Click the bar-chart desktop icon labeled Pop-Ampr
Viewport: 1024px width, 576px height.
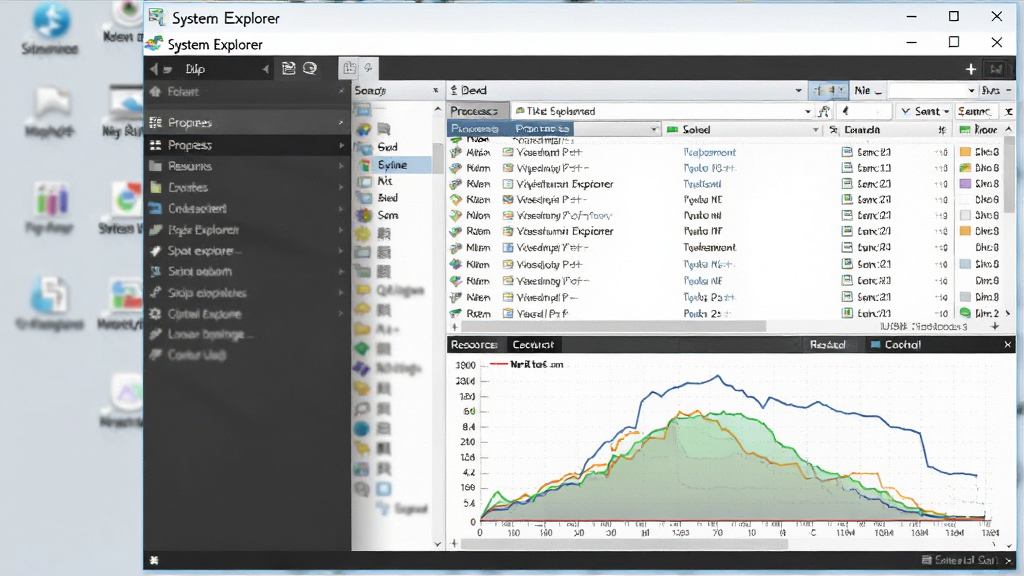(x=50, y=200)
